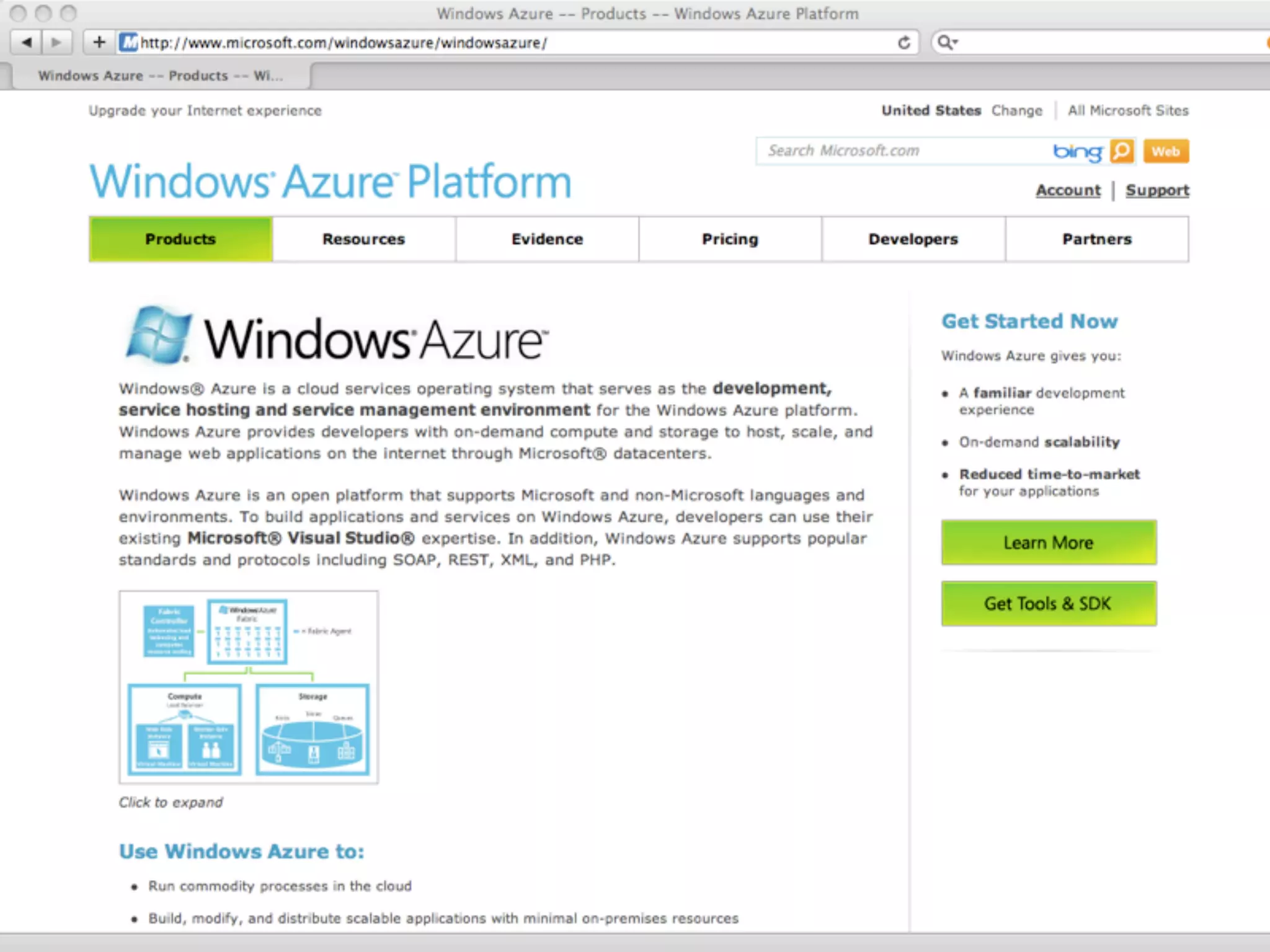The height and width of the screenshot is (952, 1270).
Task: Click Change next to United States
Action: coord(1016,110)
